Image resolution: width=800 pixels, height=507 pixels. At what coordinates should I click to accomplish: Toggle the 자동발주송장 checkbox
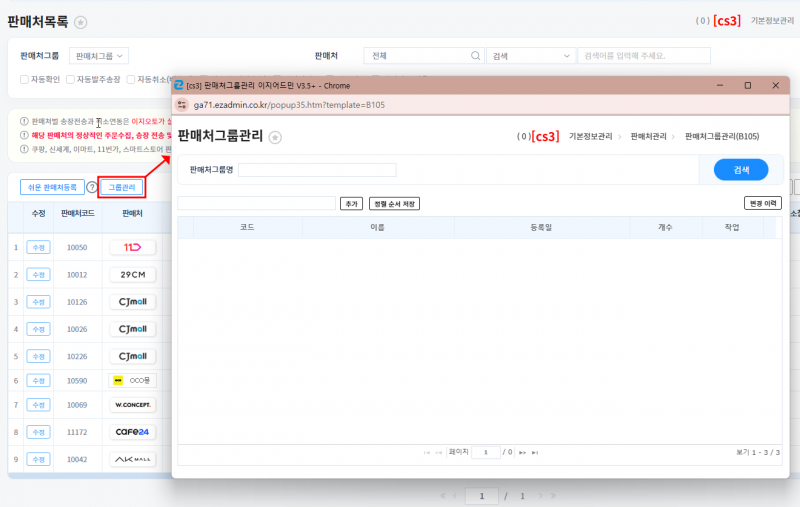[71, 79]
